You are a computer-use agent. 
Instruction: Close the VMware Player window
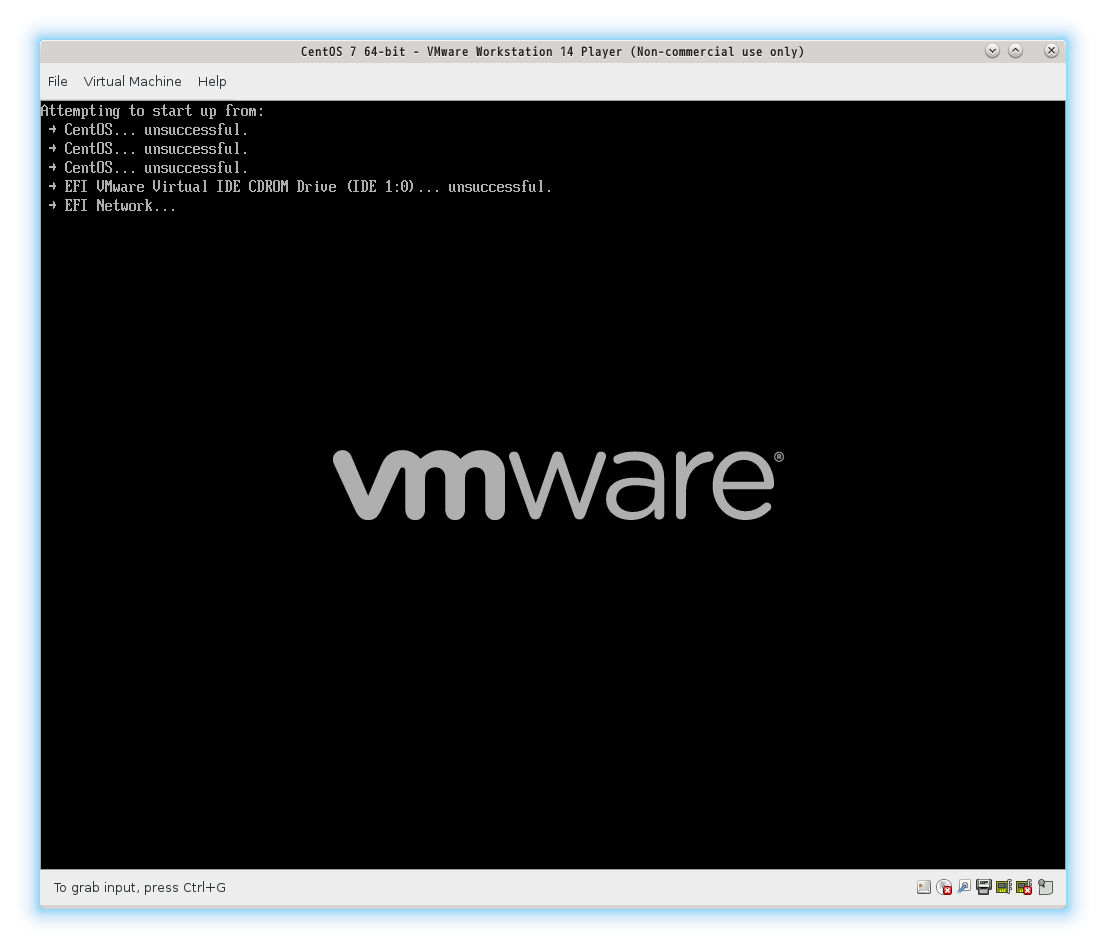point(1051,51)
